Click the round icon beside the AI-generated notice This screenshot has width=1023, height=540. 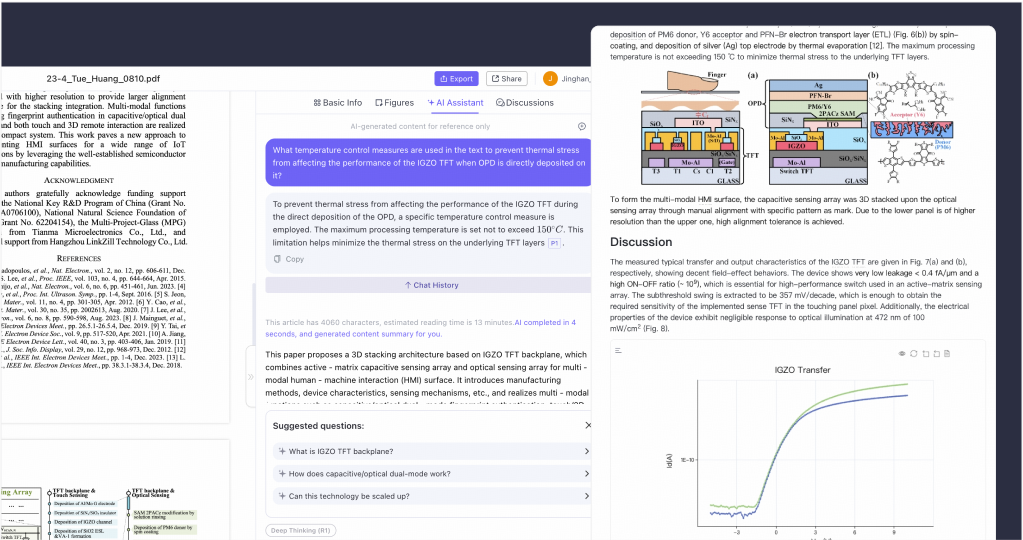pos(582,127)
